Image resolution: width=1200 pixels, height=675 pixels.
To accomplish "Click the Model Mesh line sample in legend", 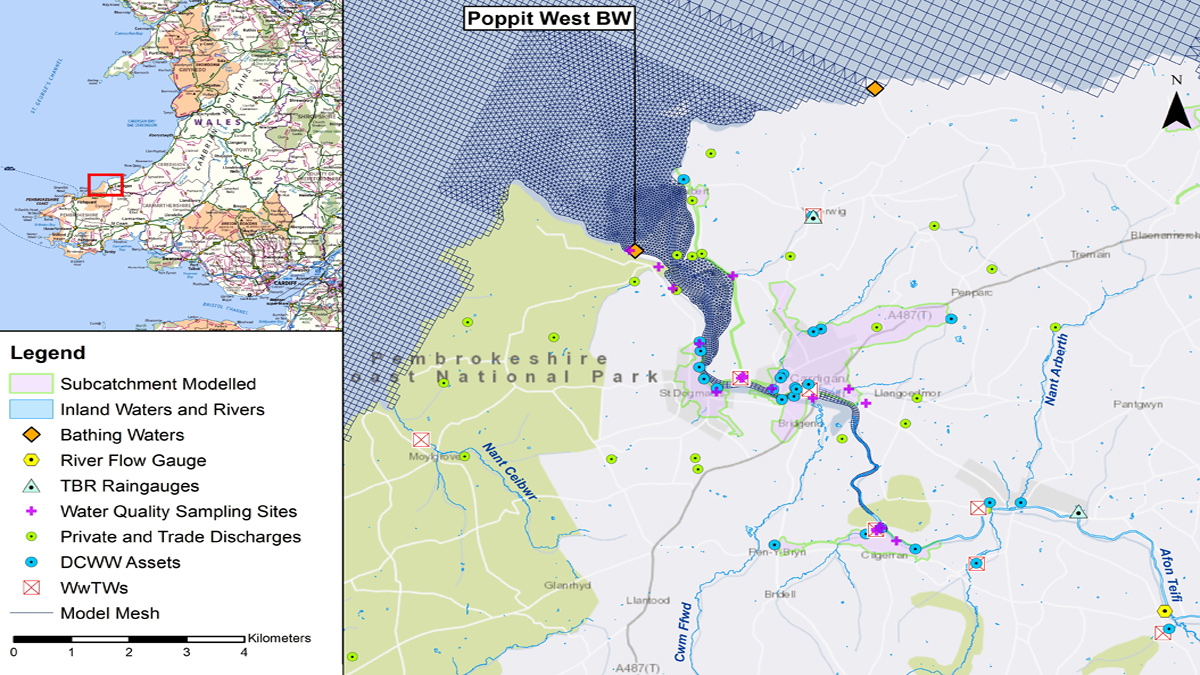I will (32, 613).
